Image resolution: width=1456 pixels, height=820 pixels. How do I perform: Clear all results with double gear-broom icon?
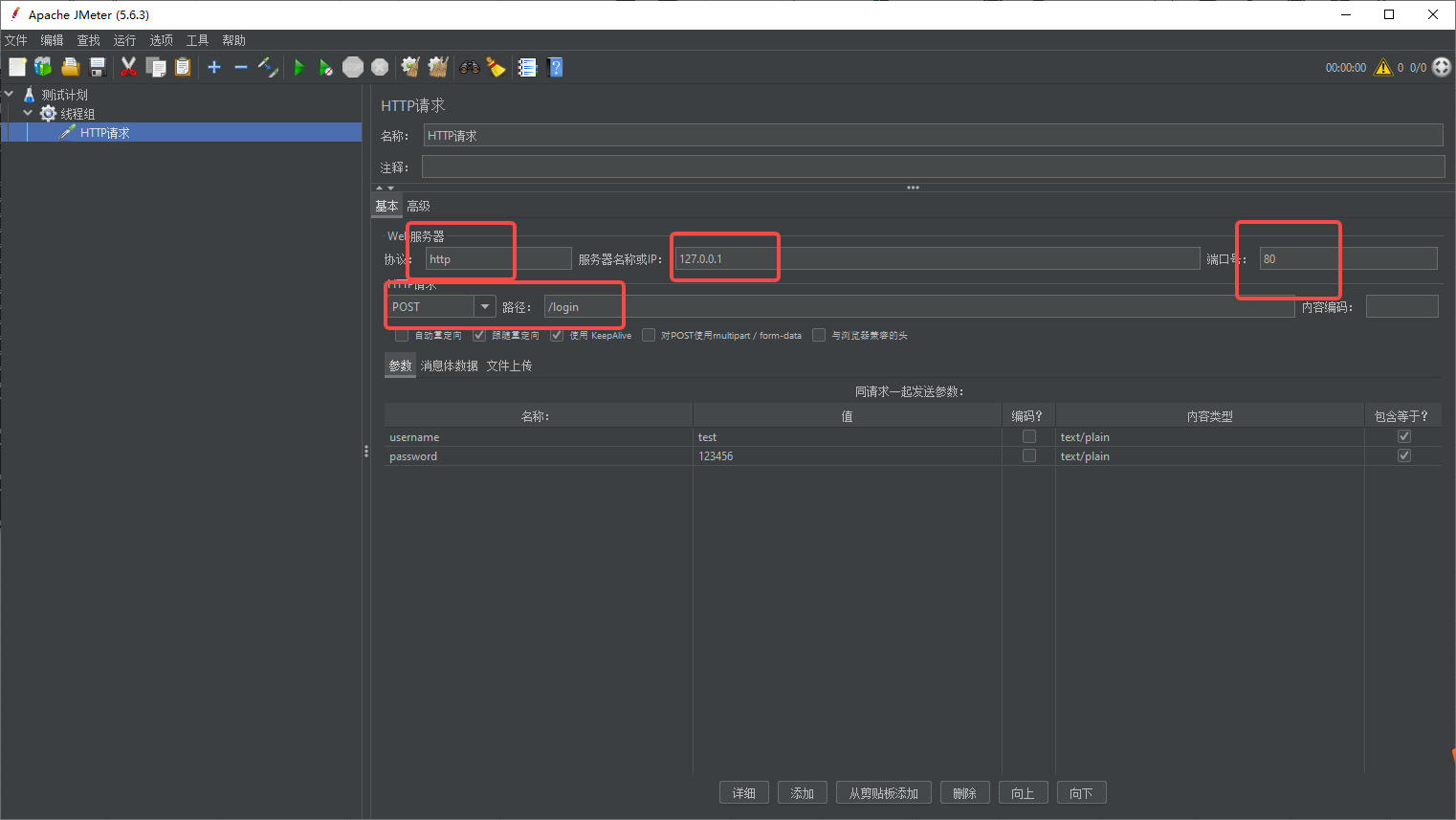(x=438, y=67)
